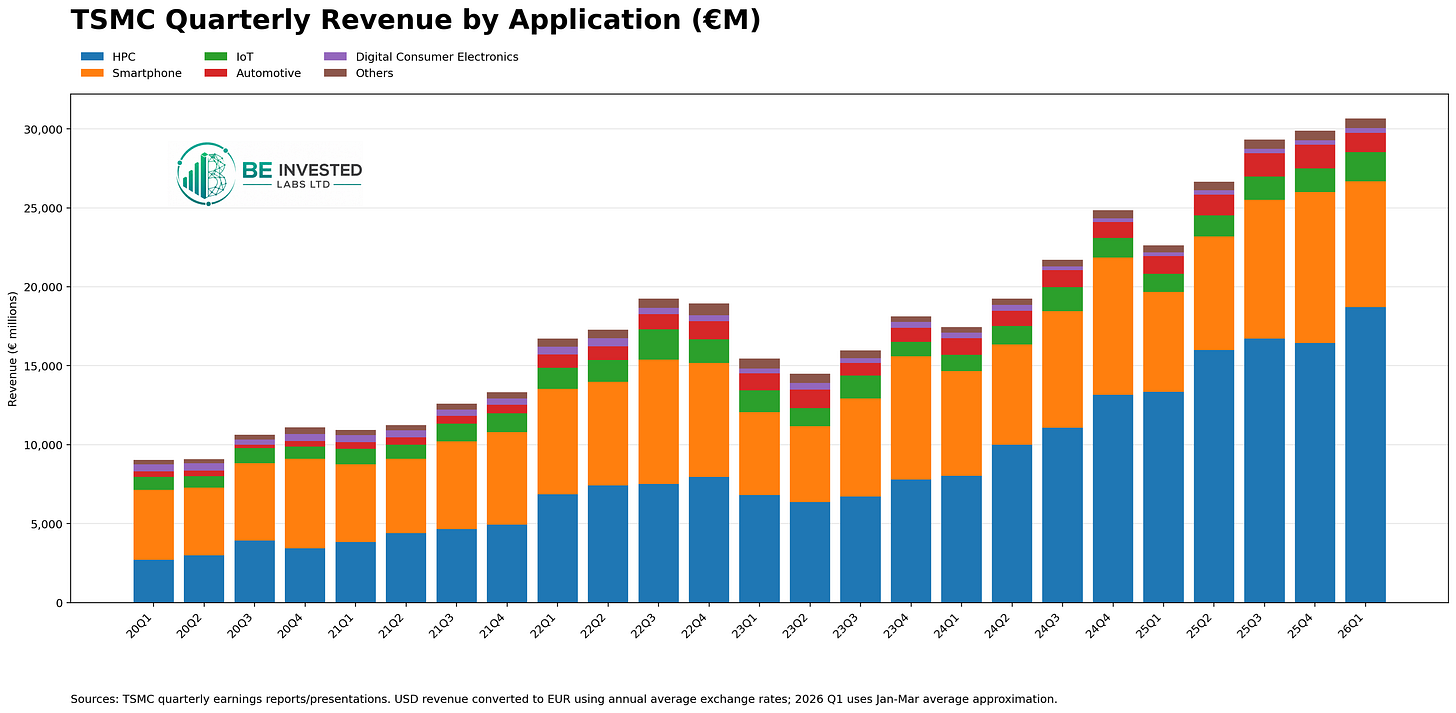Click the orange Smartphone segment of 20Q4 bar
Screen dimensions: 1456x713
point(305,503)
